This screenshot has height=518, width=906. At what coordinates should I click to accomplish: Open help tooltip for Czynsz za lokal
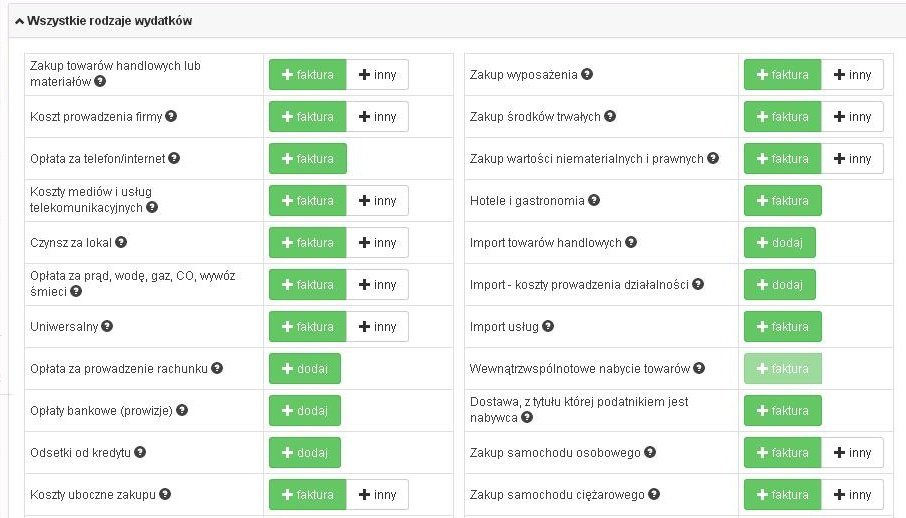pyautogui.click(x=122, y=242)
